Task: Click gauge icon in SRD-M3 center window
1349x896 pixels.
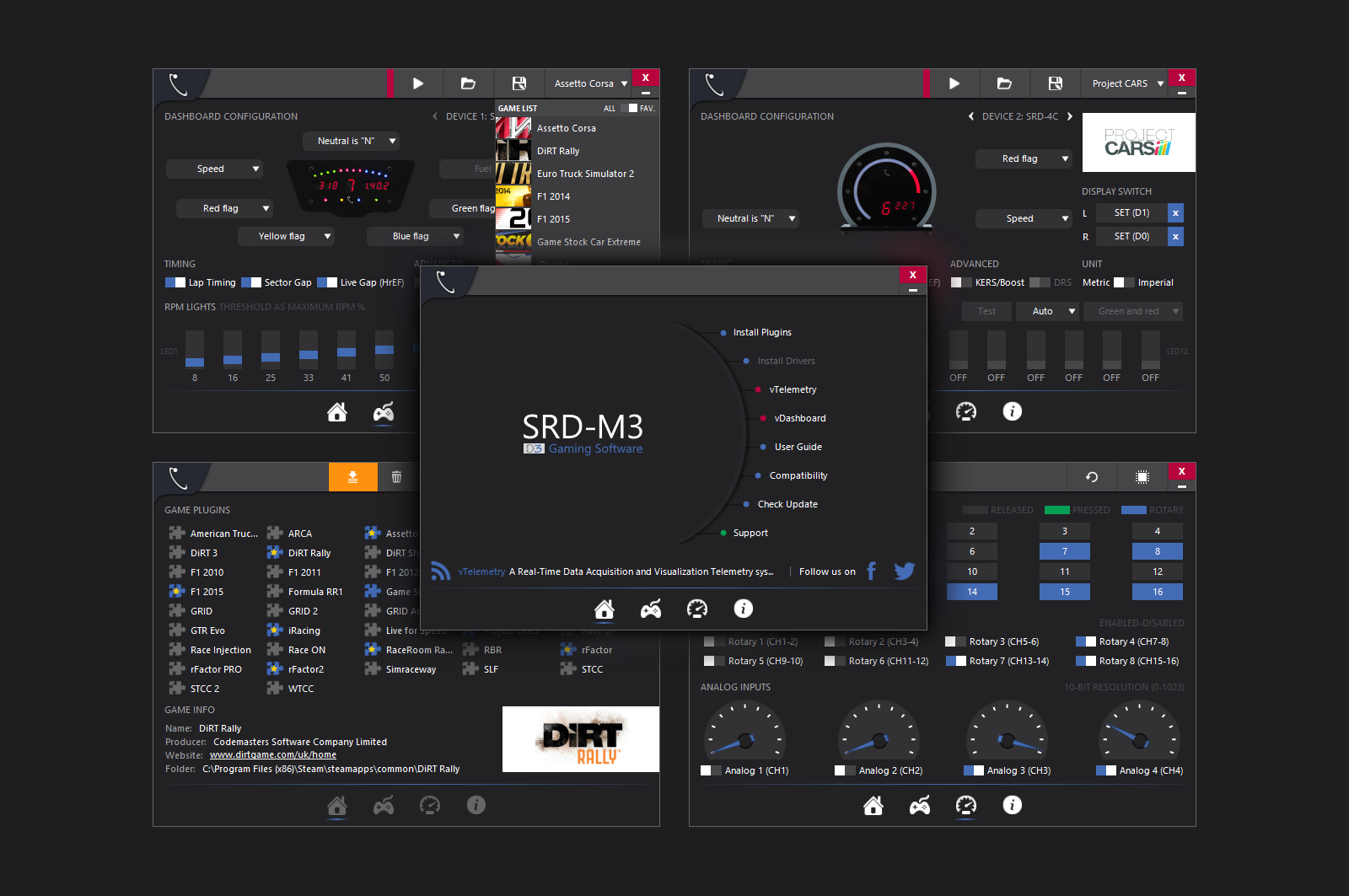Action: (x=697, y=609)
